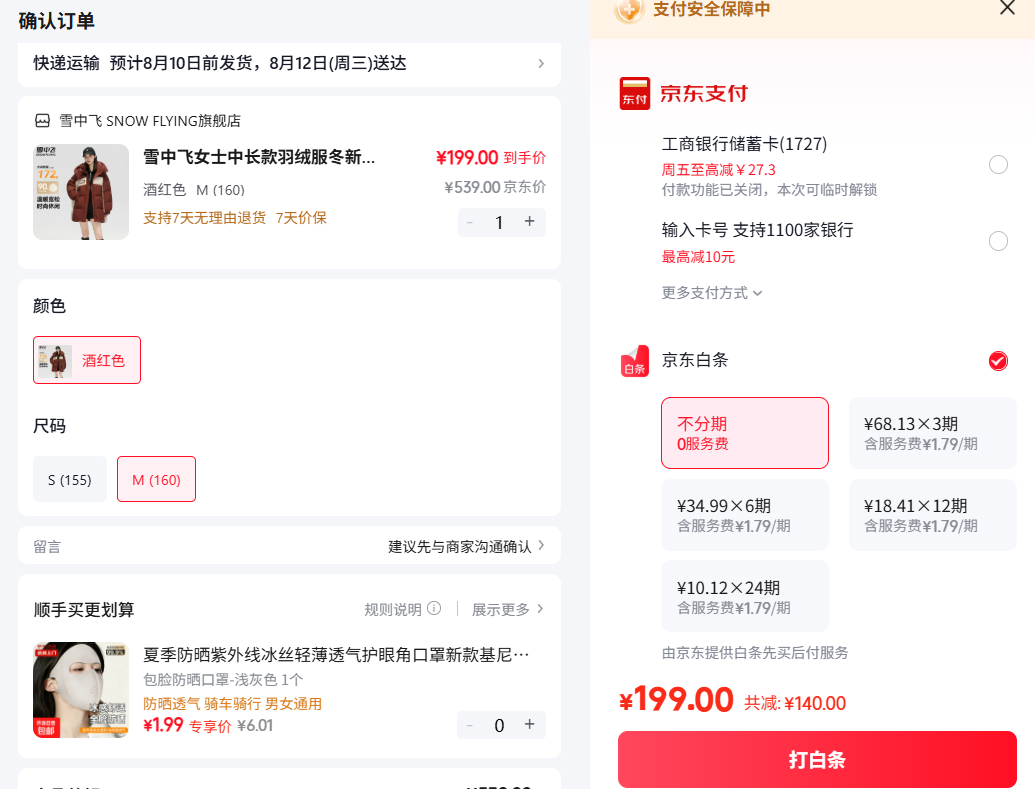Expand 更多支付方式 dropdown
The image size is (1035, 789).
point(712,292)
